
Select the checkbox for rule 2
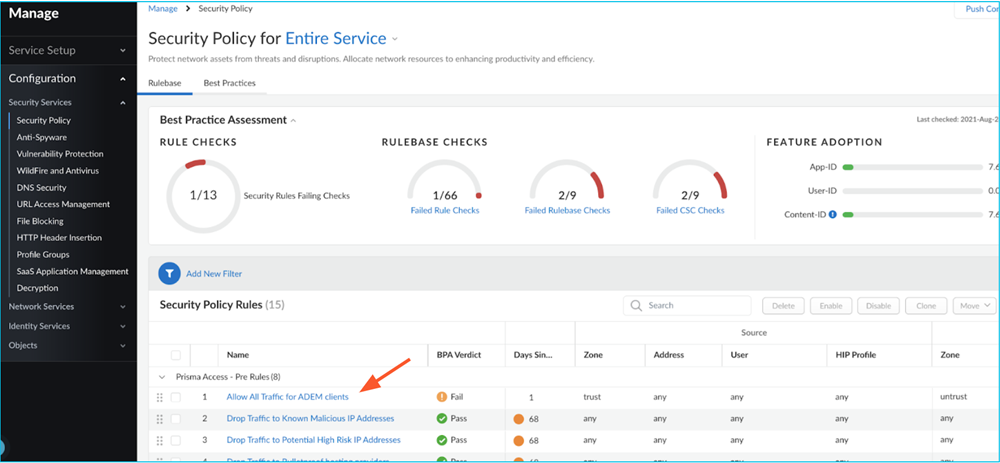pos(176,418)
